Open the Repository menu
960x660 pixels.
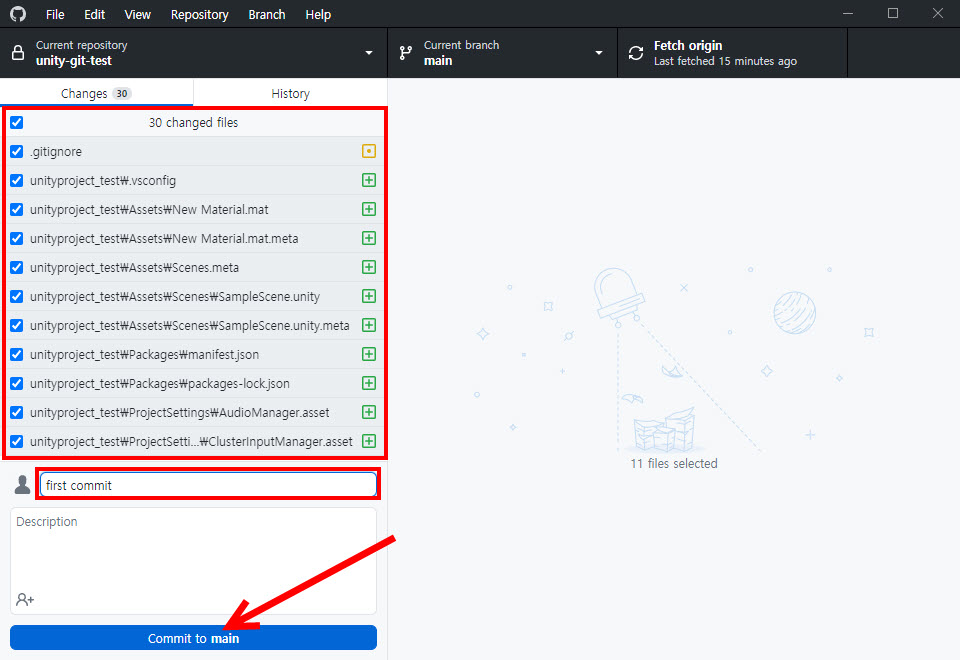[200, 14]
